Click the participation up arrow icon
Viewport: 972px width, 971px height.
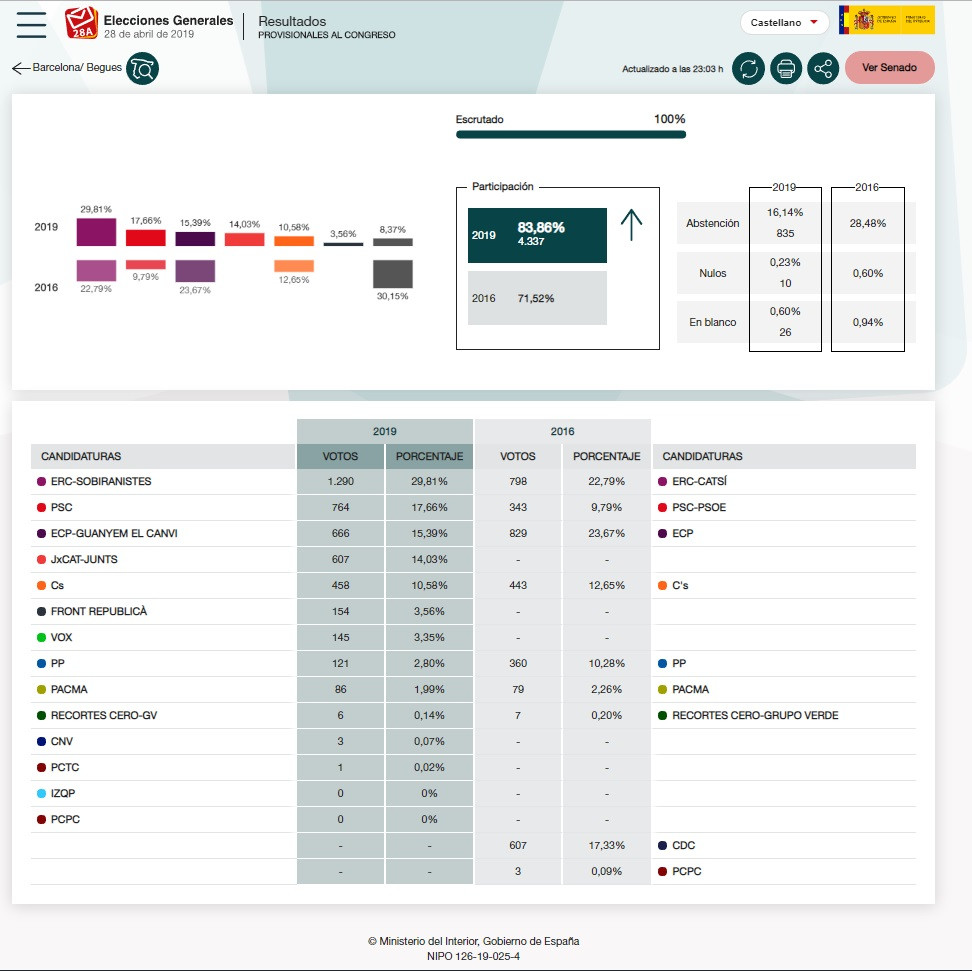(631, 225)
